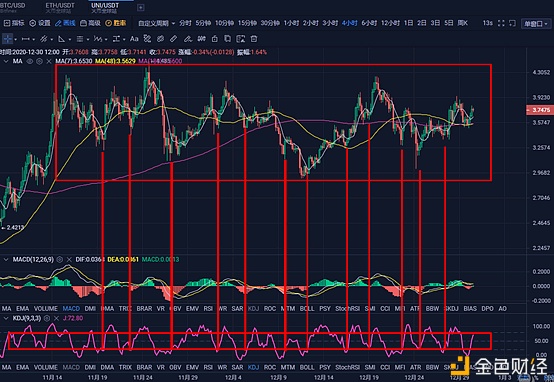Open KDJ indicator settings gear
The image size is (554, 382).
coord(47,318)
